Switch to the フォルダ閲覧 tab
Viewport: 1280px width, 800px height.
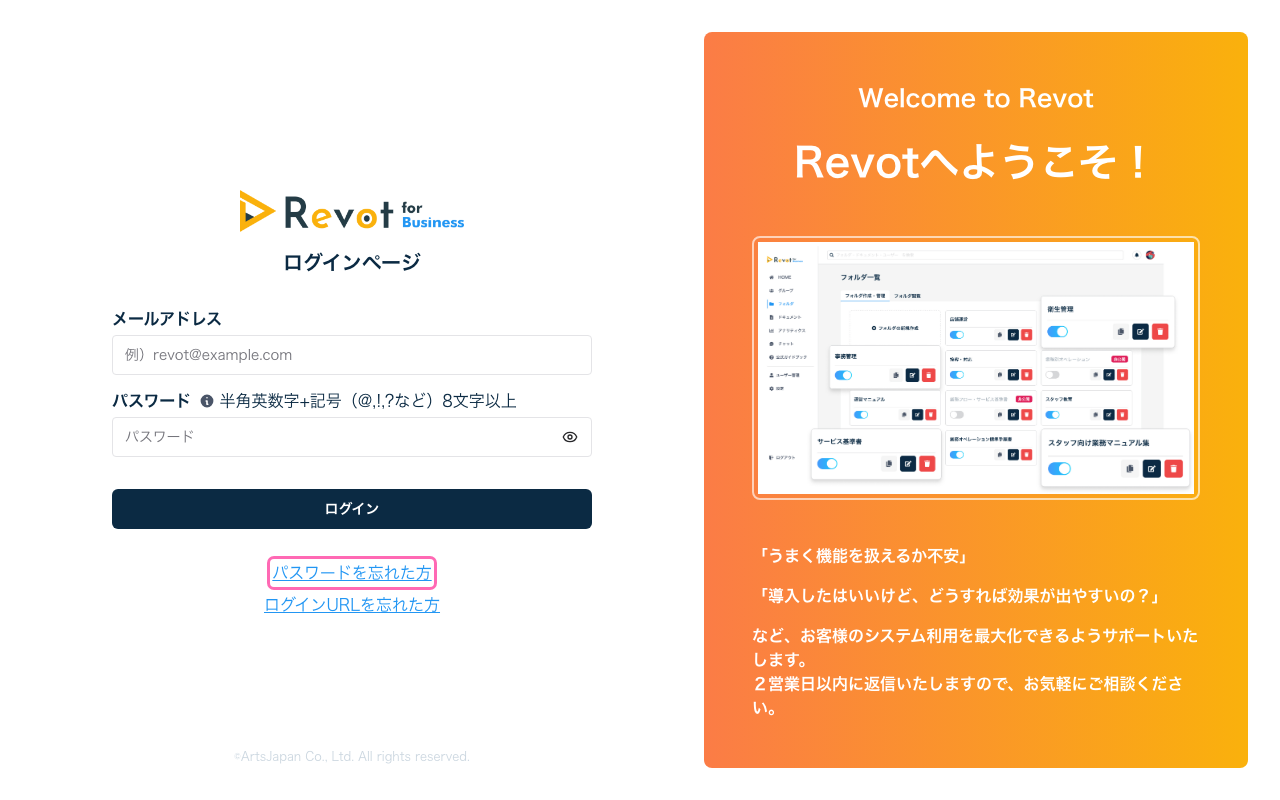908,296
